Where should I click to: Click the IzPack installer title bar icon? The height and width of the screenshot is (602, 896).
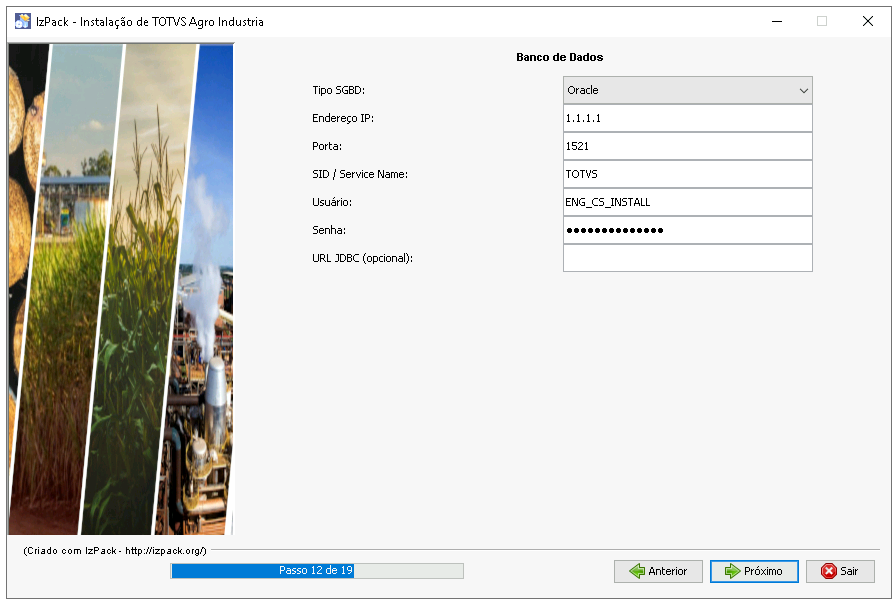click(x=22, y=21)
